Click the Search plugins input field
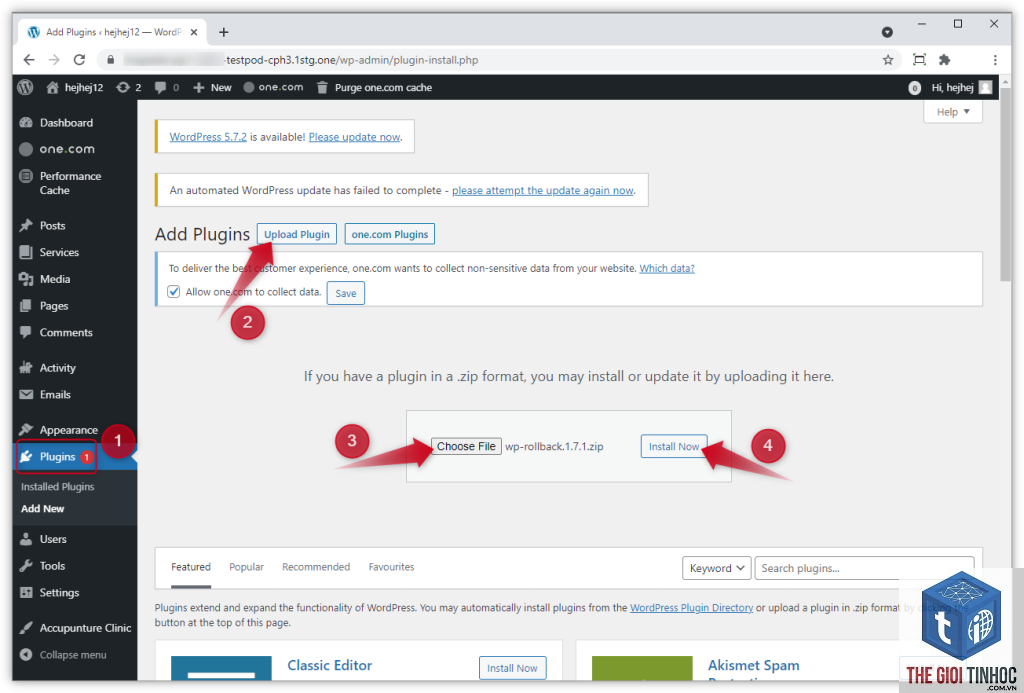 pyautogui.click(x=865, y=568)
